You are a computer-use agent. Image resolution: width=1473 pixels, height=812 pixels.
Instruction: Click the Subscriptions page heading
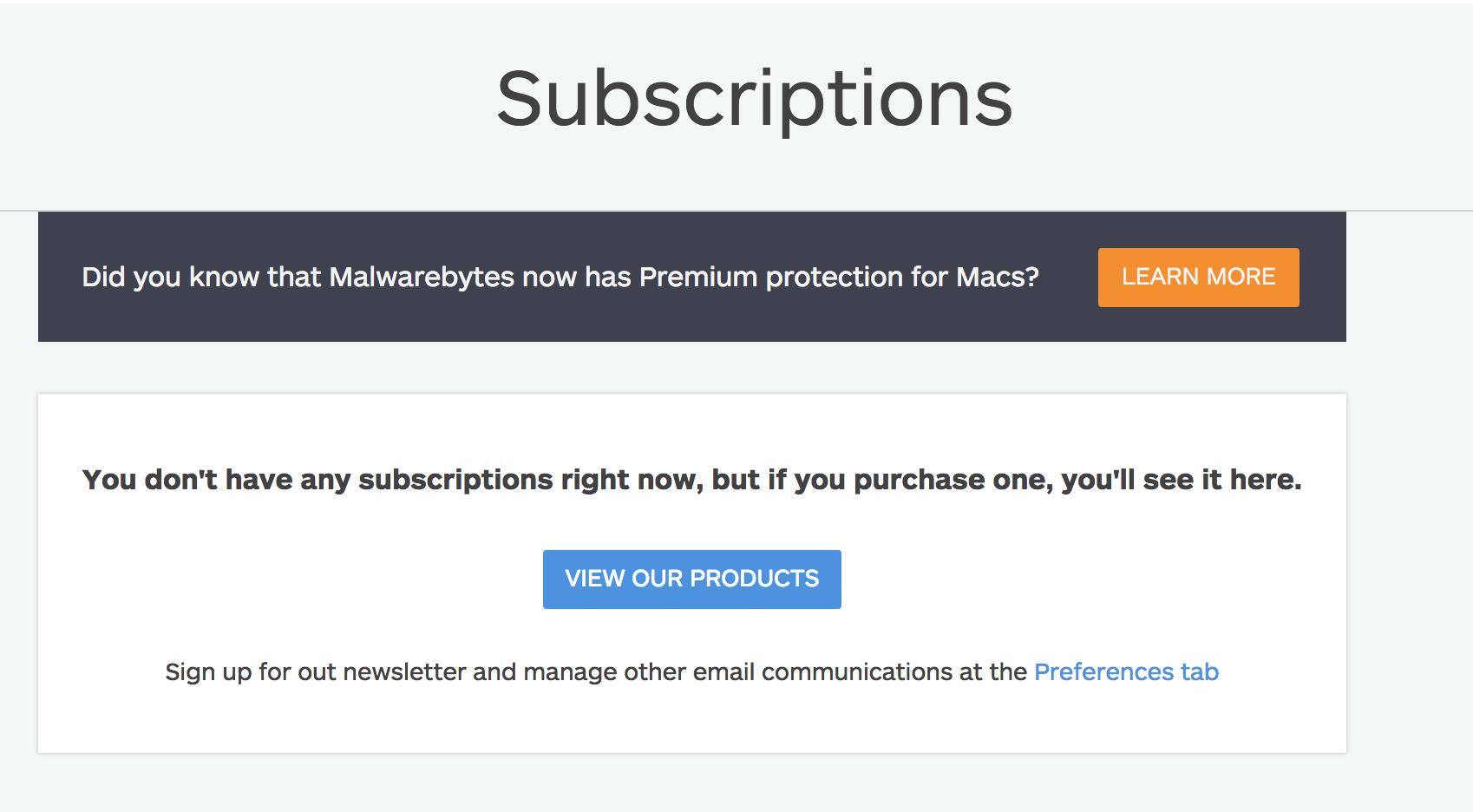754,98
